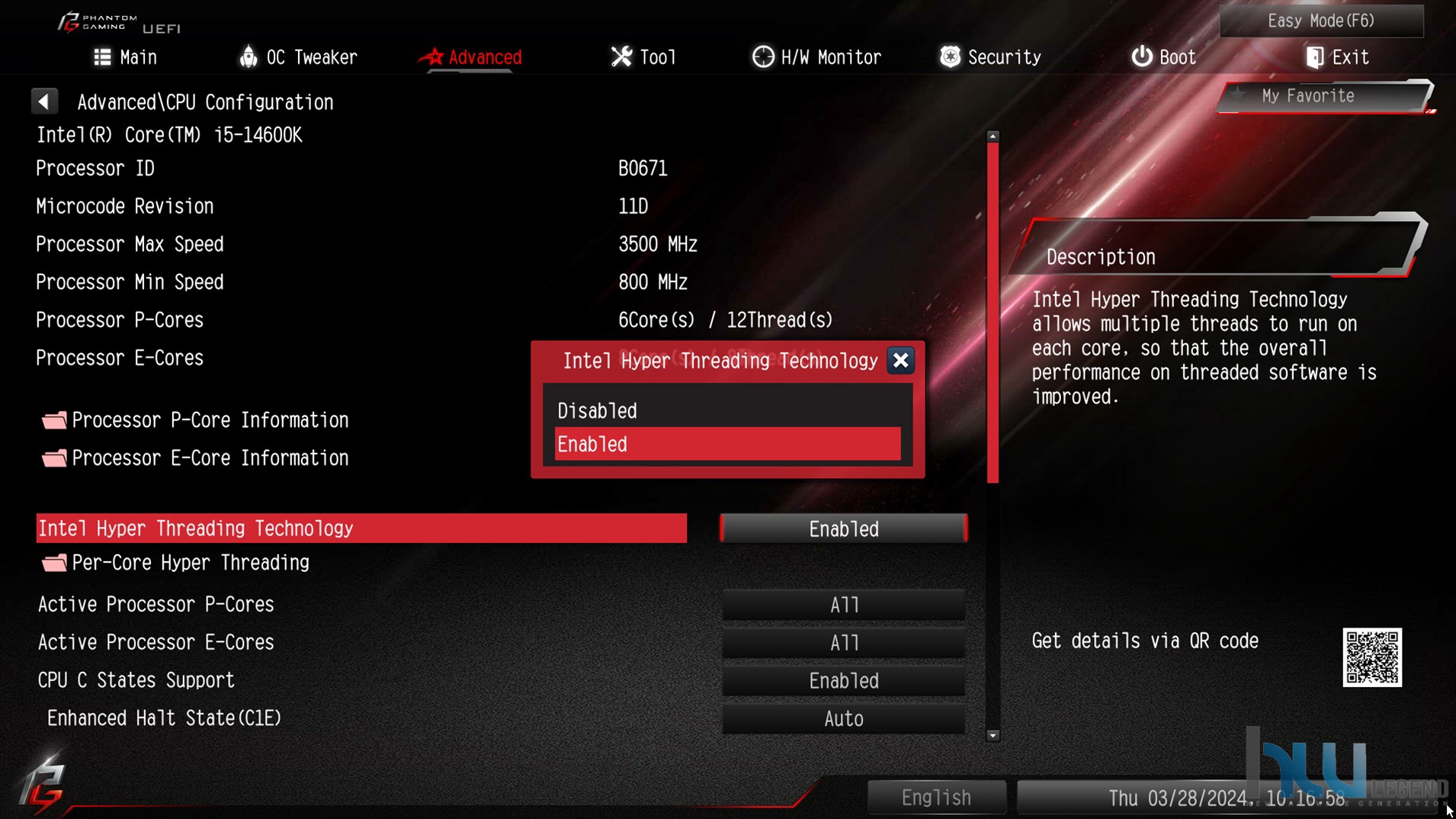Click the H/W Monitor gauge icon

(x=762, y=56)
